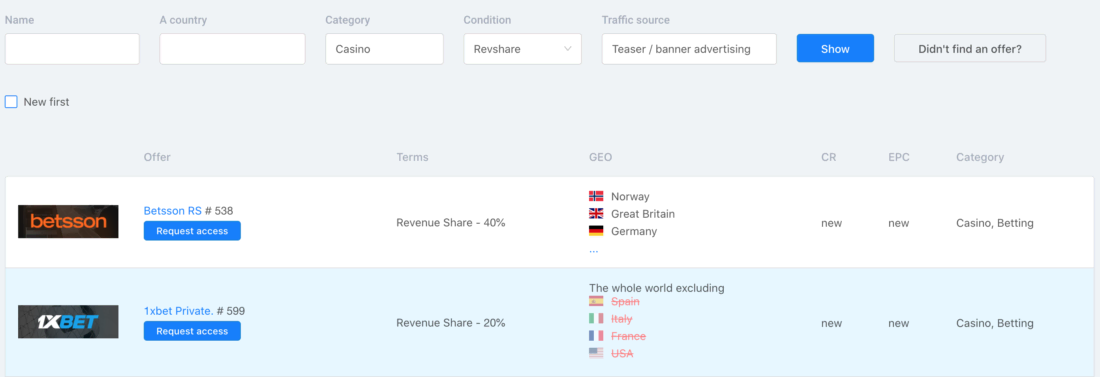Click The whole world excluding text
Screen dimensions: 1100x377
pyautogui.click(x=657, y=288)
